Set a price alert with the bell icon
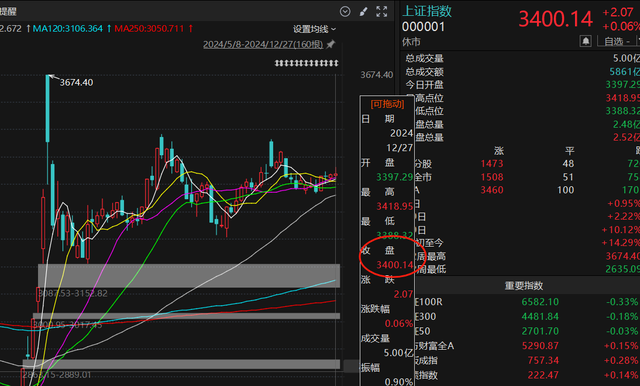The height and width of the screenshot is (386, 640). (585, 41)
